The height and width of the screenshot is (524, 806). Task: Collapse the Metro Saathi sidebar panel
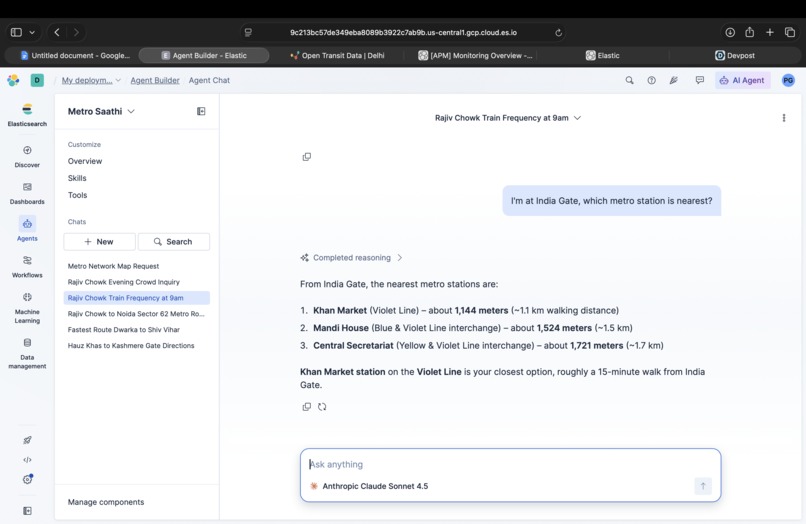[x=201, y=111]
